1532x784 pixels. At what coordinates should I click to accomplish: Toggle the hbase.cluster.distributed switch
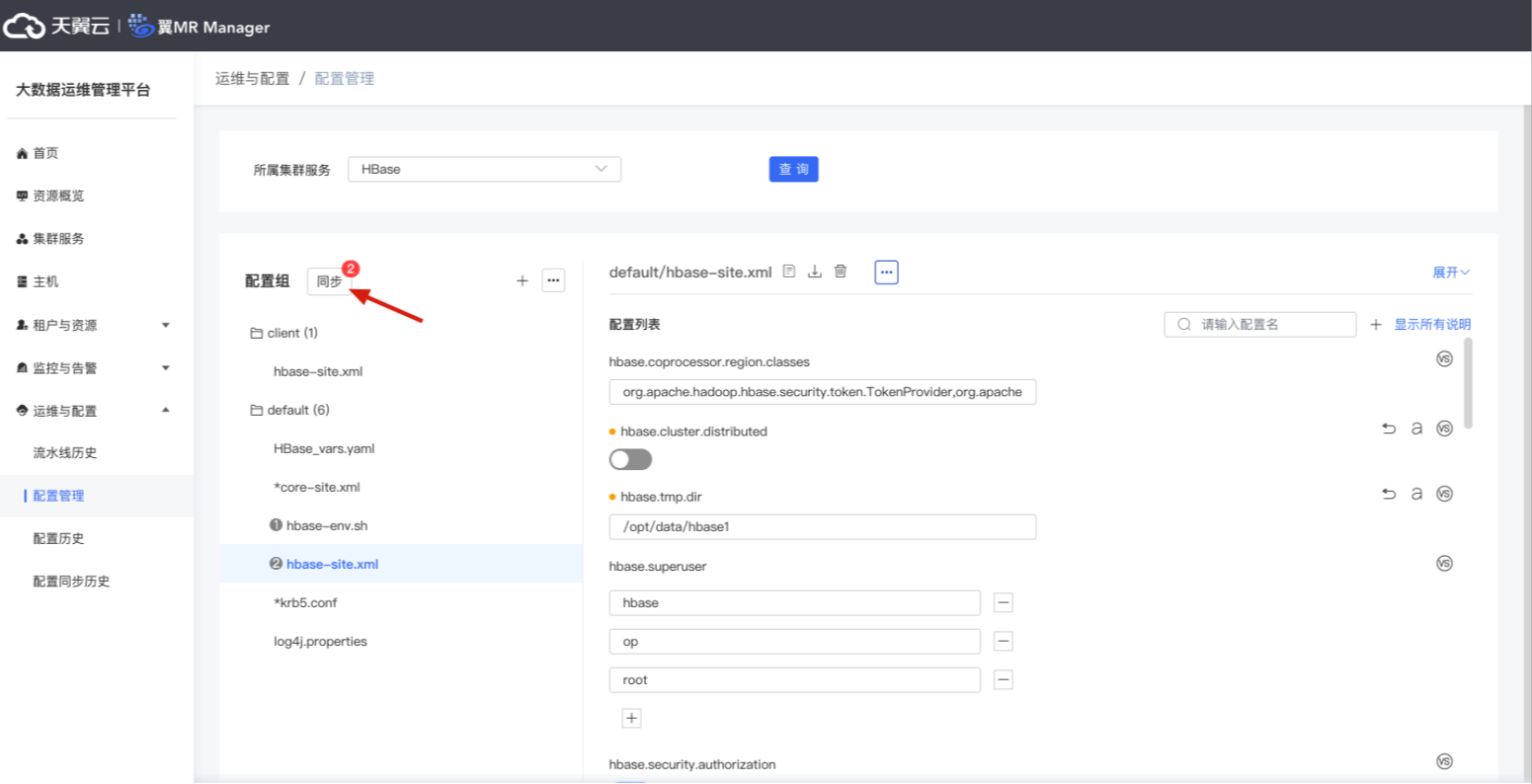coord(630,459)
